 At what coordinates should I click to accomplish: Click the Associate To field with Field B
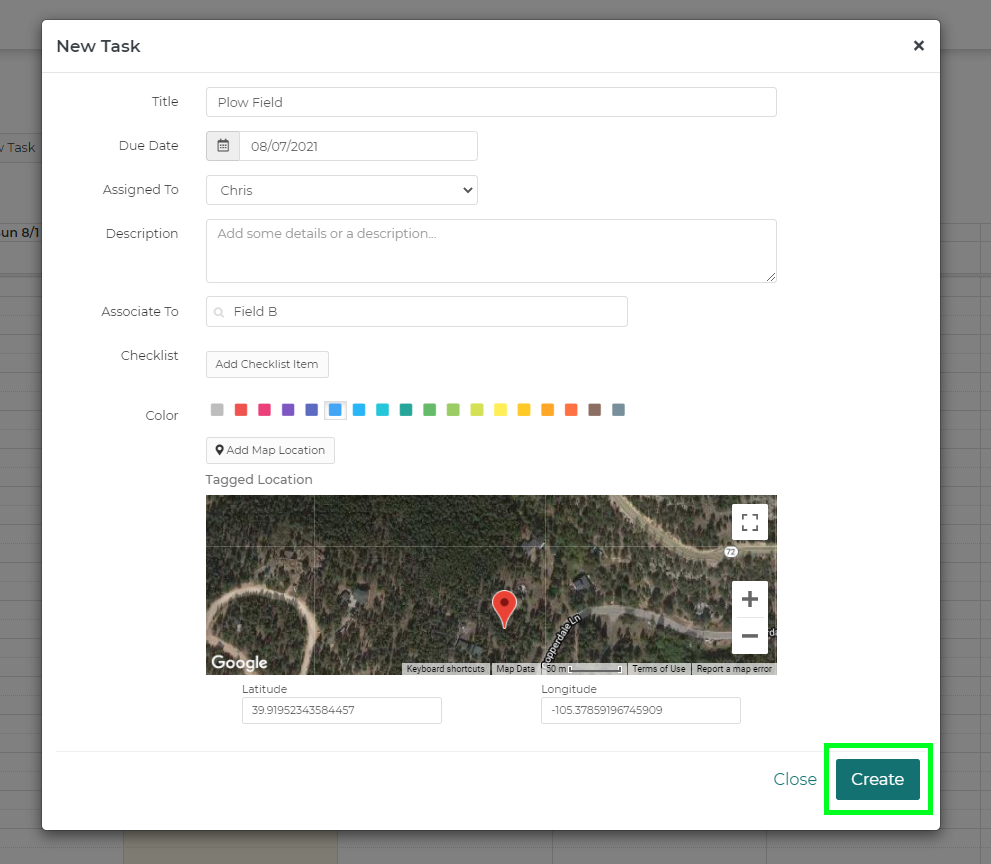416,312
